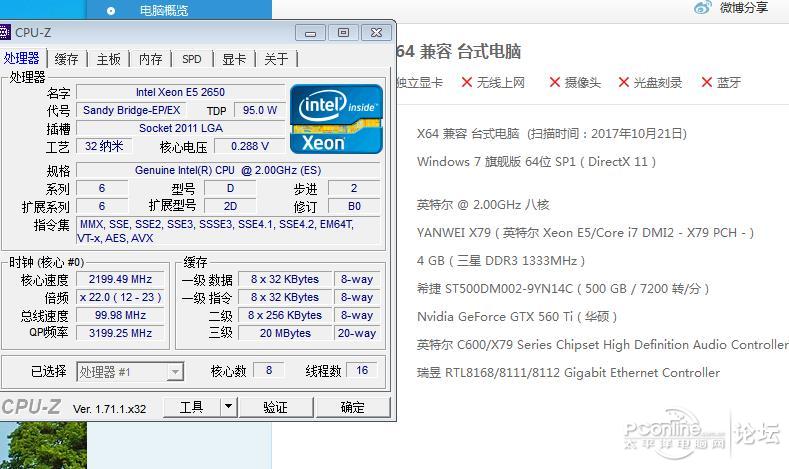Click the instruction set list field
789x469 pixels.
(x=228, y=231)
